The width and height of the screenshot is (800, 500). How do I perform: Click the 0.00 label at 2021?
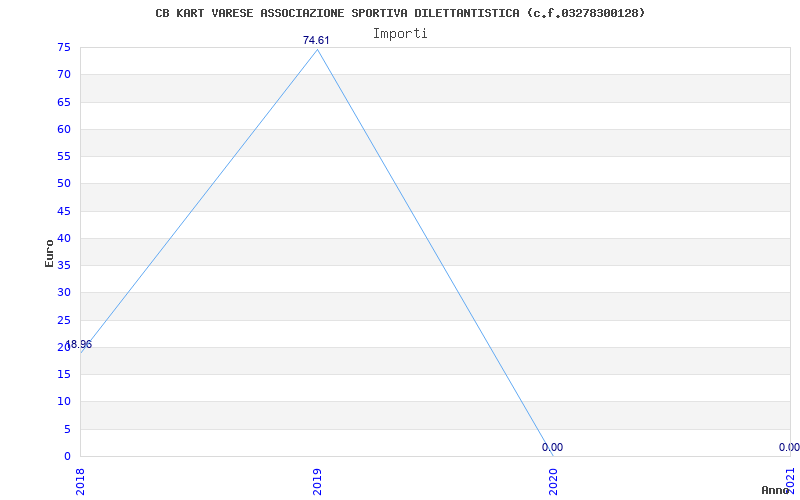(x=789, y=447)
